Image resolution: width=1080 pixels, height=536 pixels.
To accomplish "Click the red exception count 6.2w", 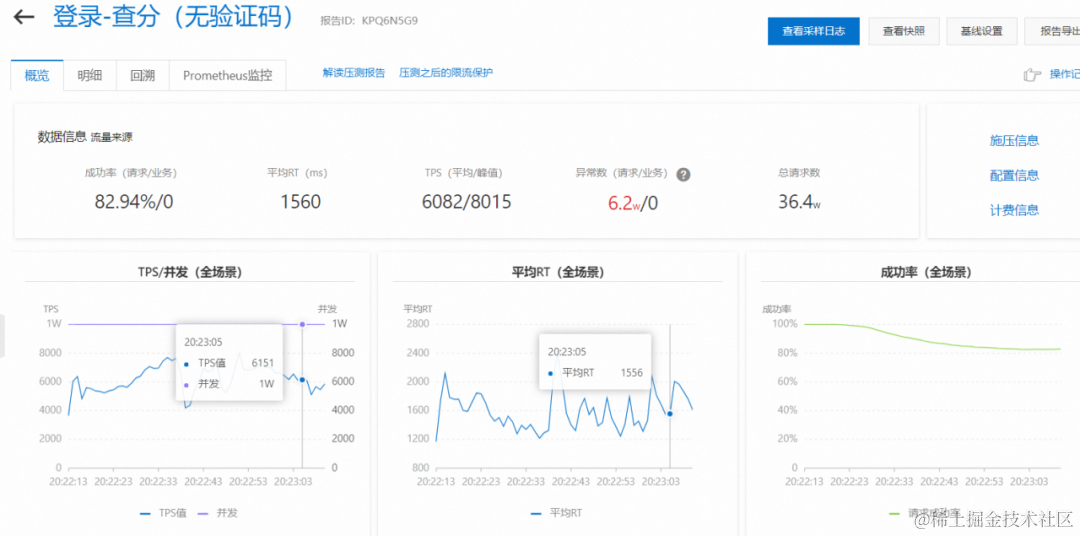I will tap(623, 203).
